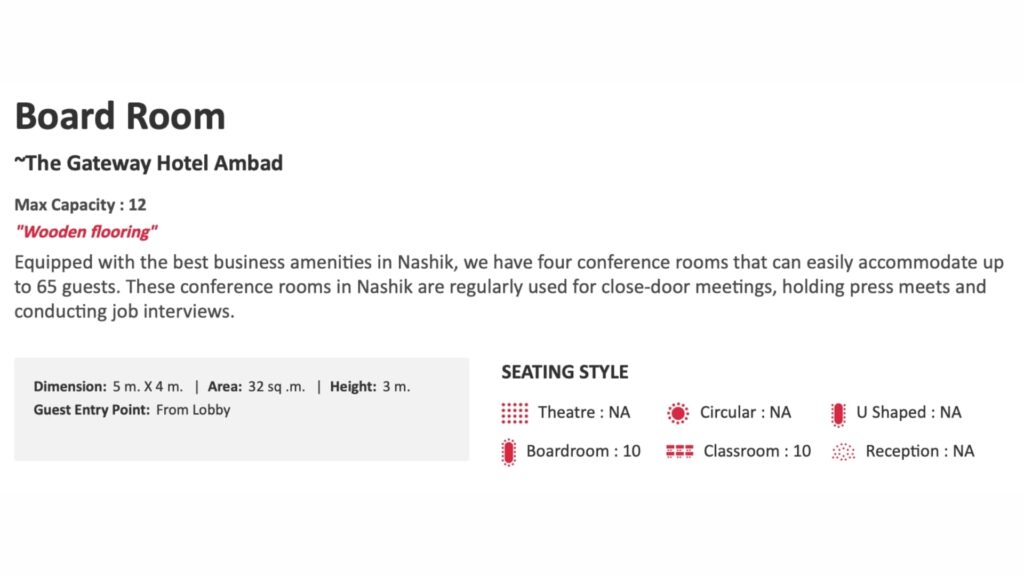Click the Boardroom seating style icon
The image size is (1024, 576).
[509, 452]
